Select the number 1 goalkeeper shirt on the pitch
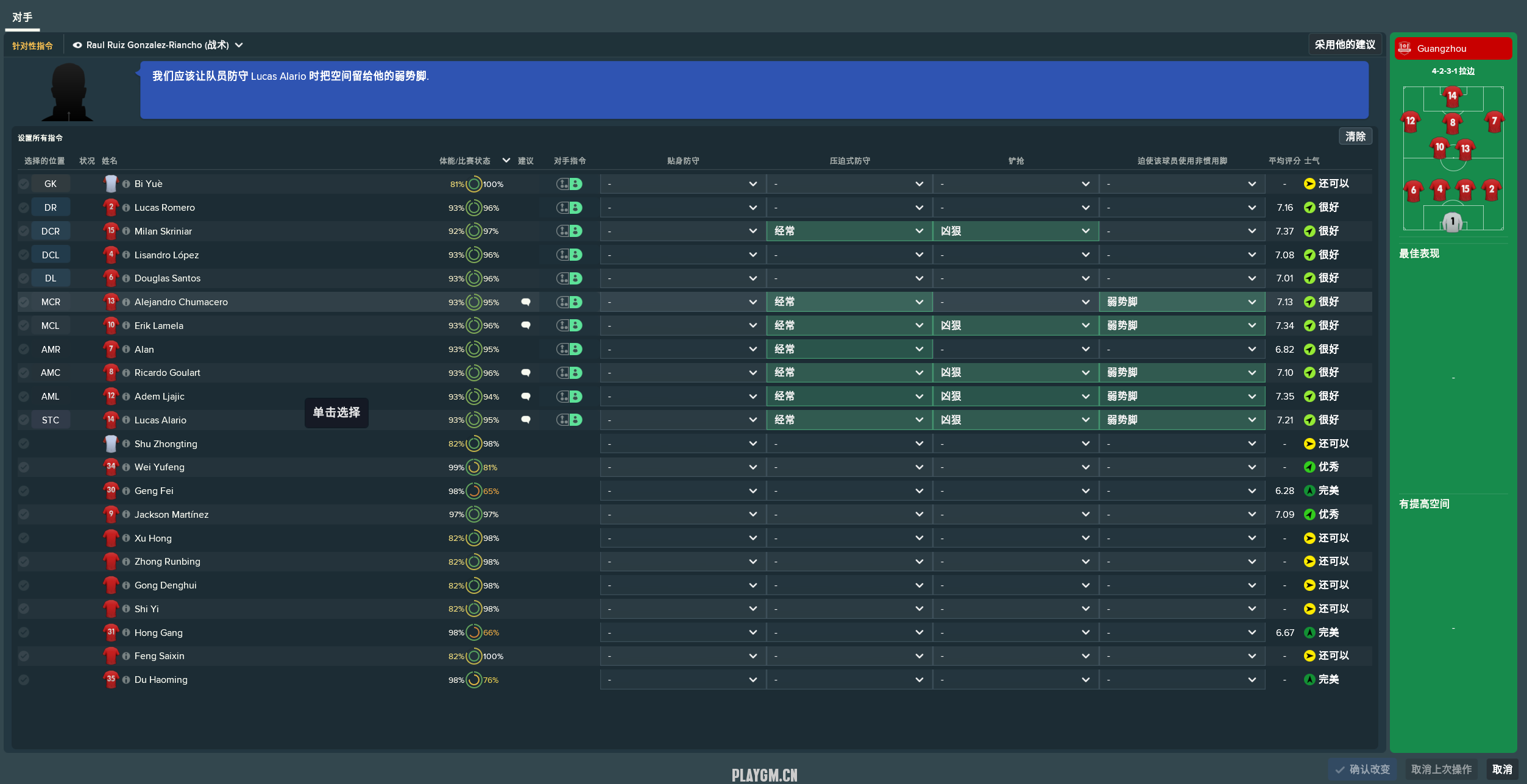 tap(1453, 222)
